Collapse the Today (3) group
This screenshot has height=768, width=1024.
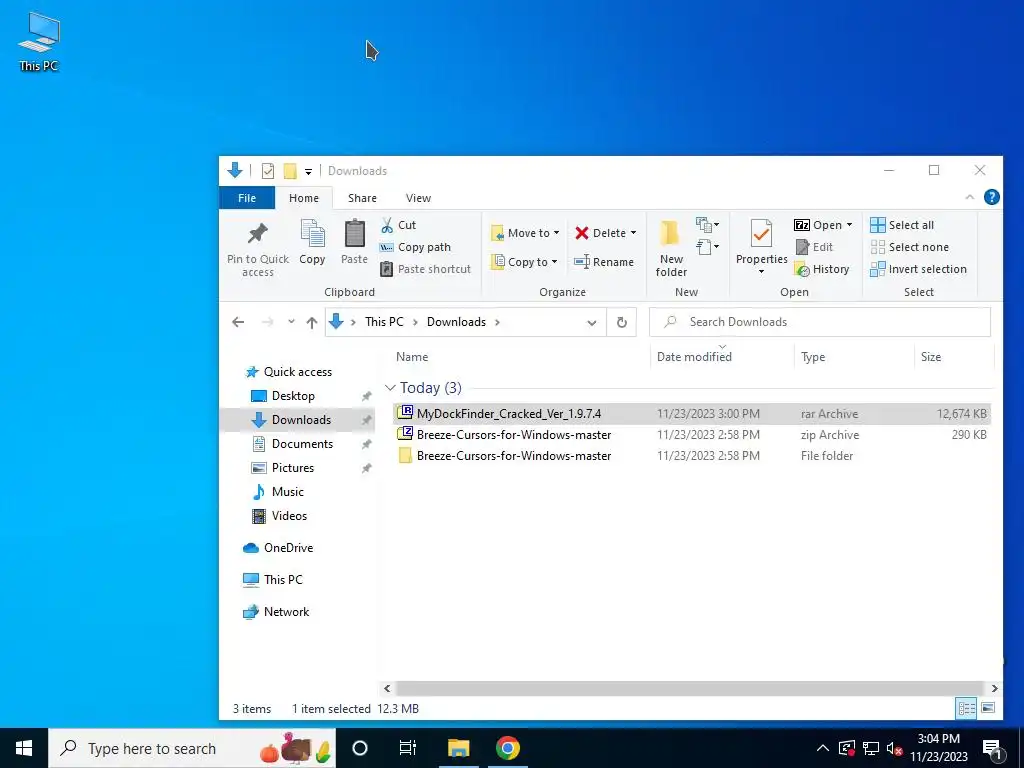391,388
